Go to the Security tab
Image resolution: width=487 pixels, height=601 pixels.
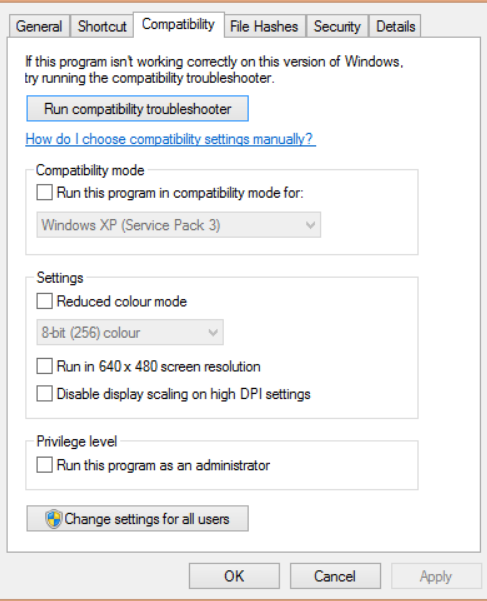tap(337, 26)
